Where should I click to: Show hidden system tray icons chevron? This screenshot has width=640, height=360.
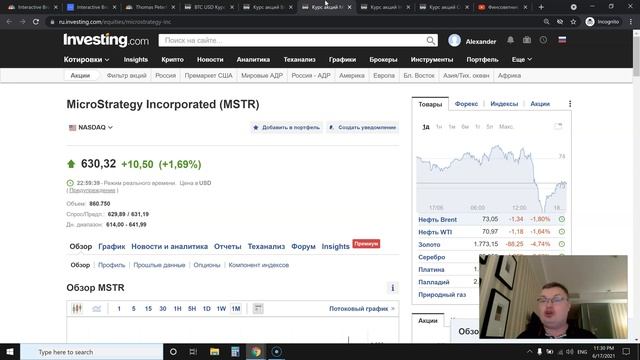coord(529,351)
